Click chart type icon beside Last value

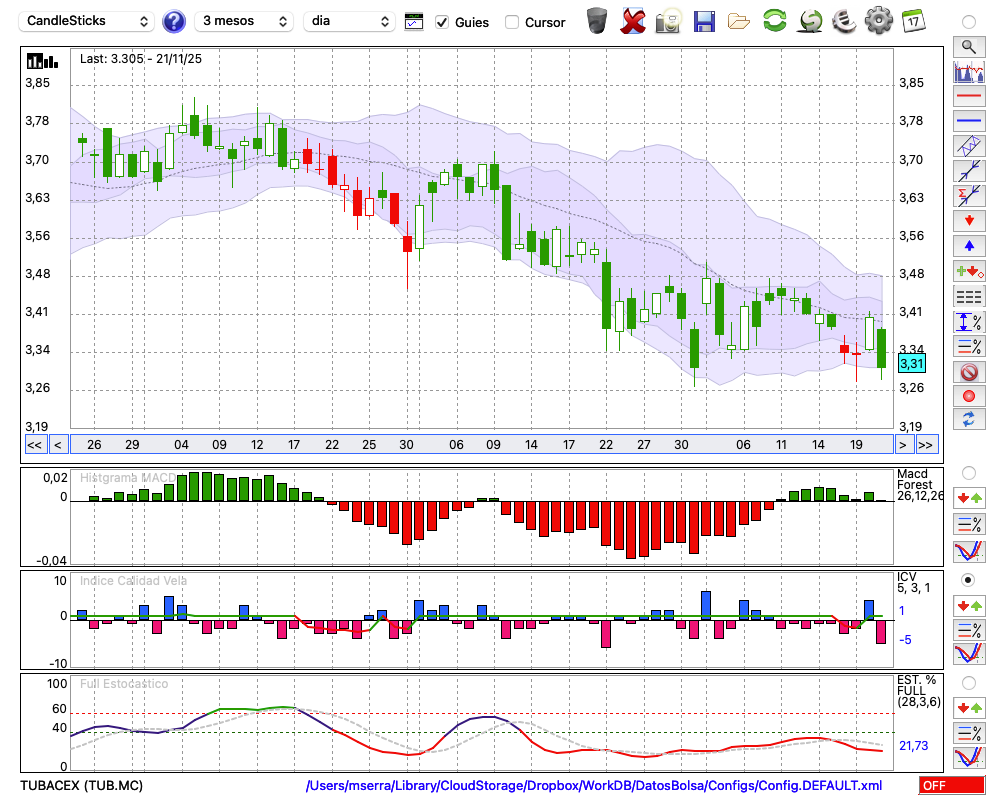coord(43,61)
